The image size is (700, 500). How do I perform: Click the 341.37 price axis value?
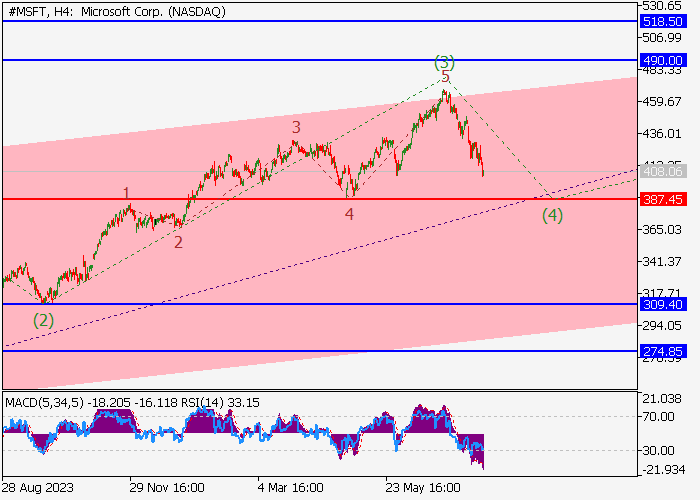(x=662, y=262)
